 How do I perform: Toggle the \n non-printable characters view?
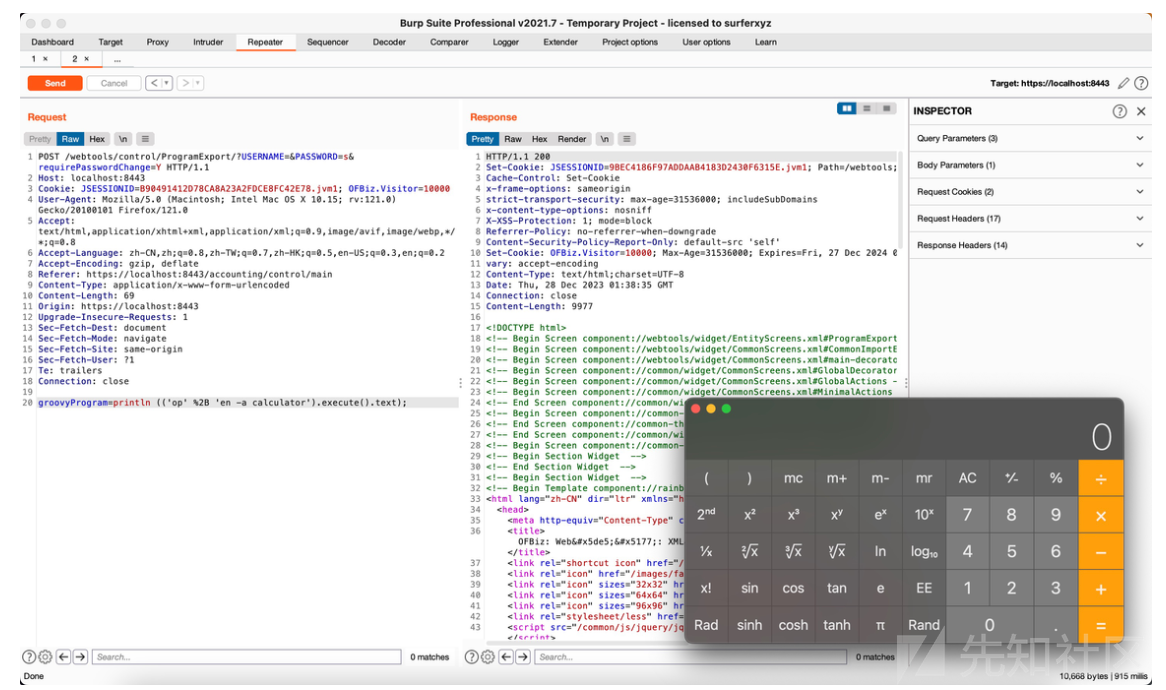[x=122, y=138]
